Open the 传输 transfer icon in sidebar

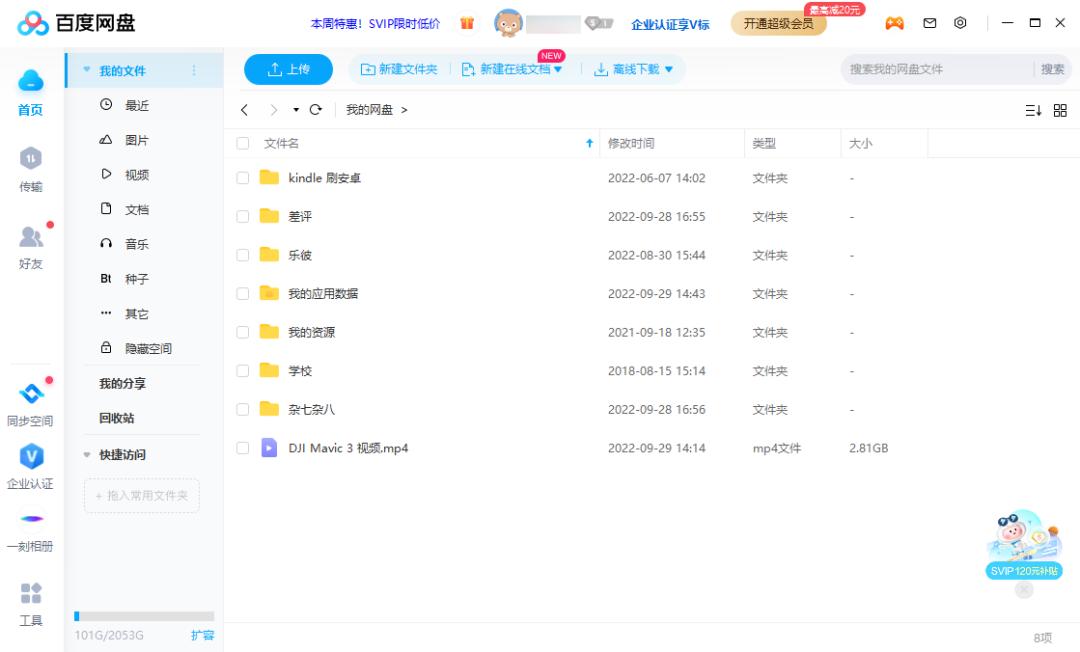31,160
